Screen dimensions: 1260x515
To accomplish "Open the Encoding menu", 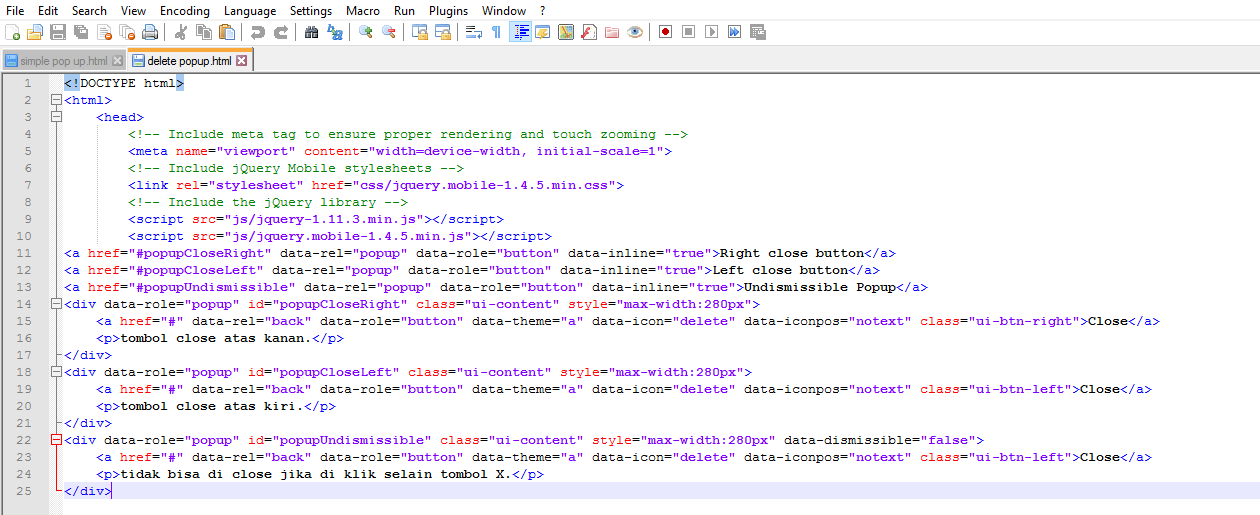I will [185, 10].
